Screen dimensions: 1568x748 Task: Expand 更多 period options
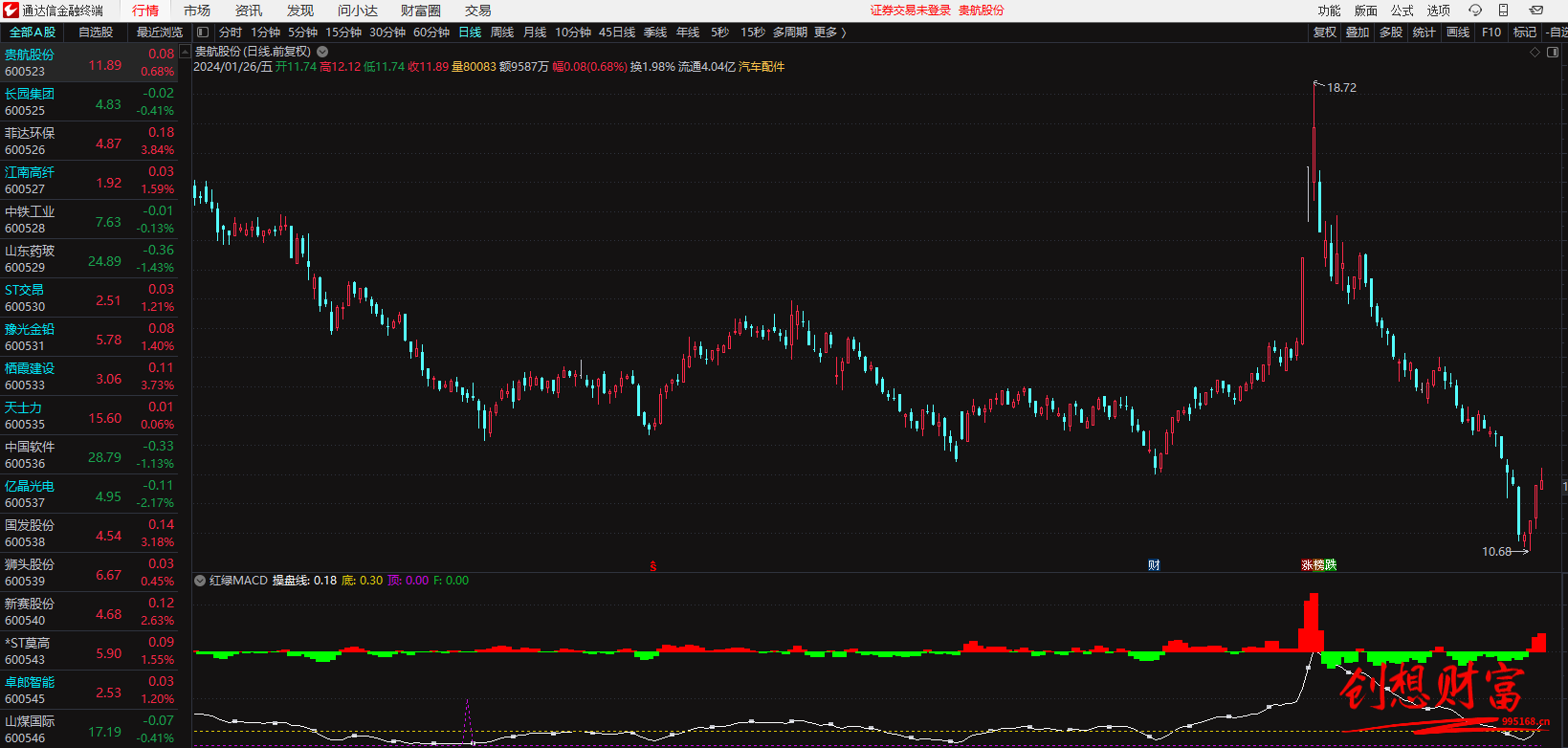point(829,33)
